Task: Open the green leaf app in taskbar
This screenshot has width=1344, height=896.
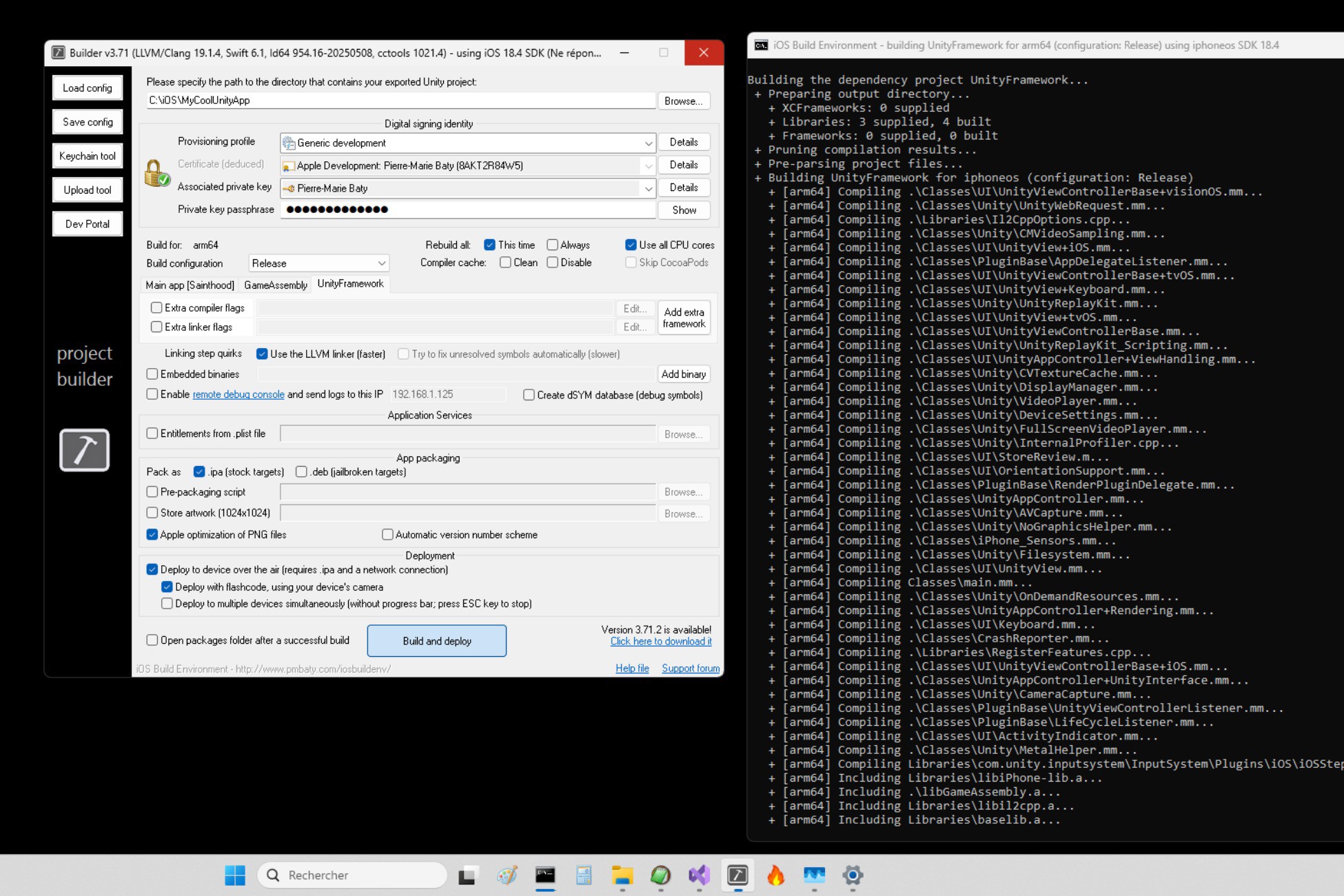Action: [660, 875]
